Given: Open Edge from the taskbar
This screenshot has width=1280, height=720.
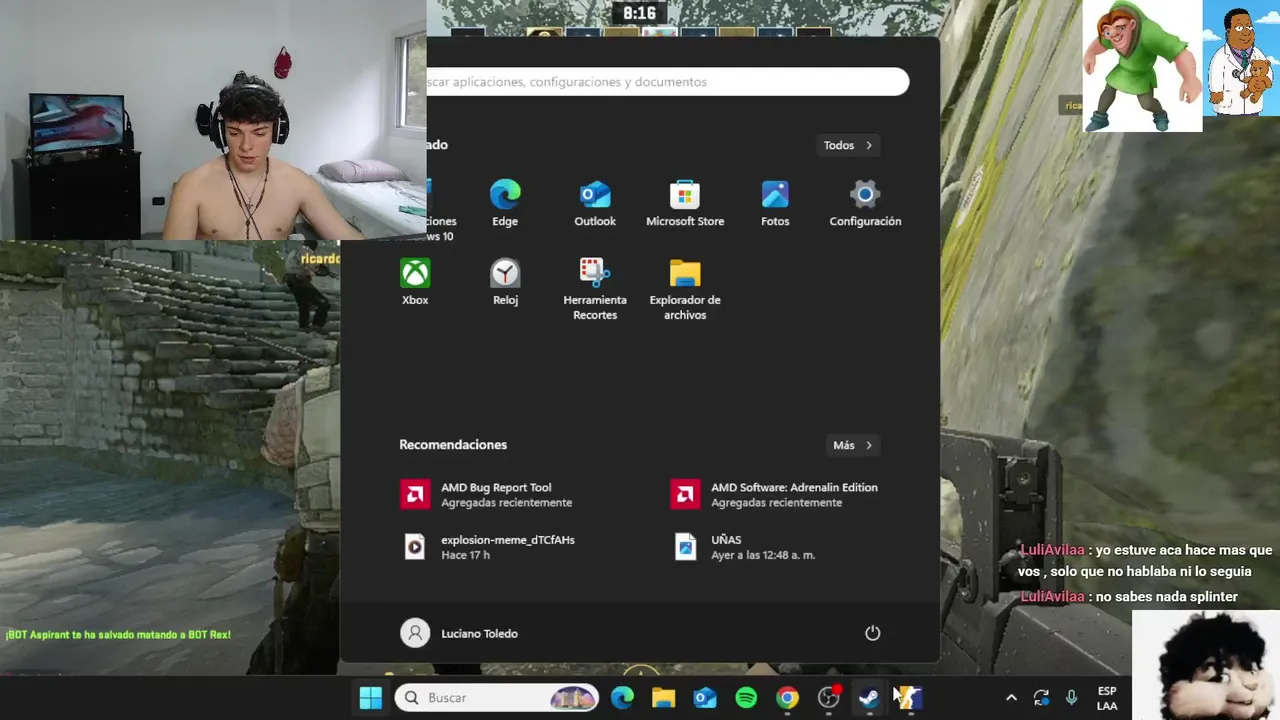Looking at the screenshot, I should pyautogui.click(x=622, y=697).
